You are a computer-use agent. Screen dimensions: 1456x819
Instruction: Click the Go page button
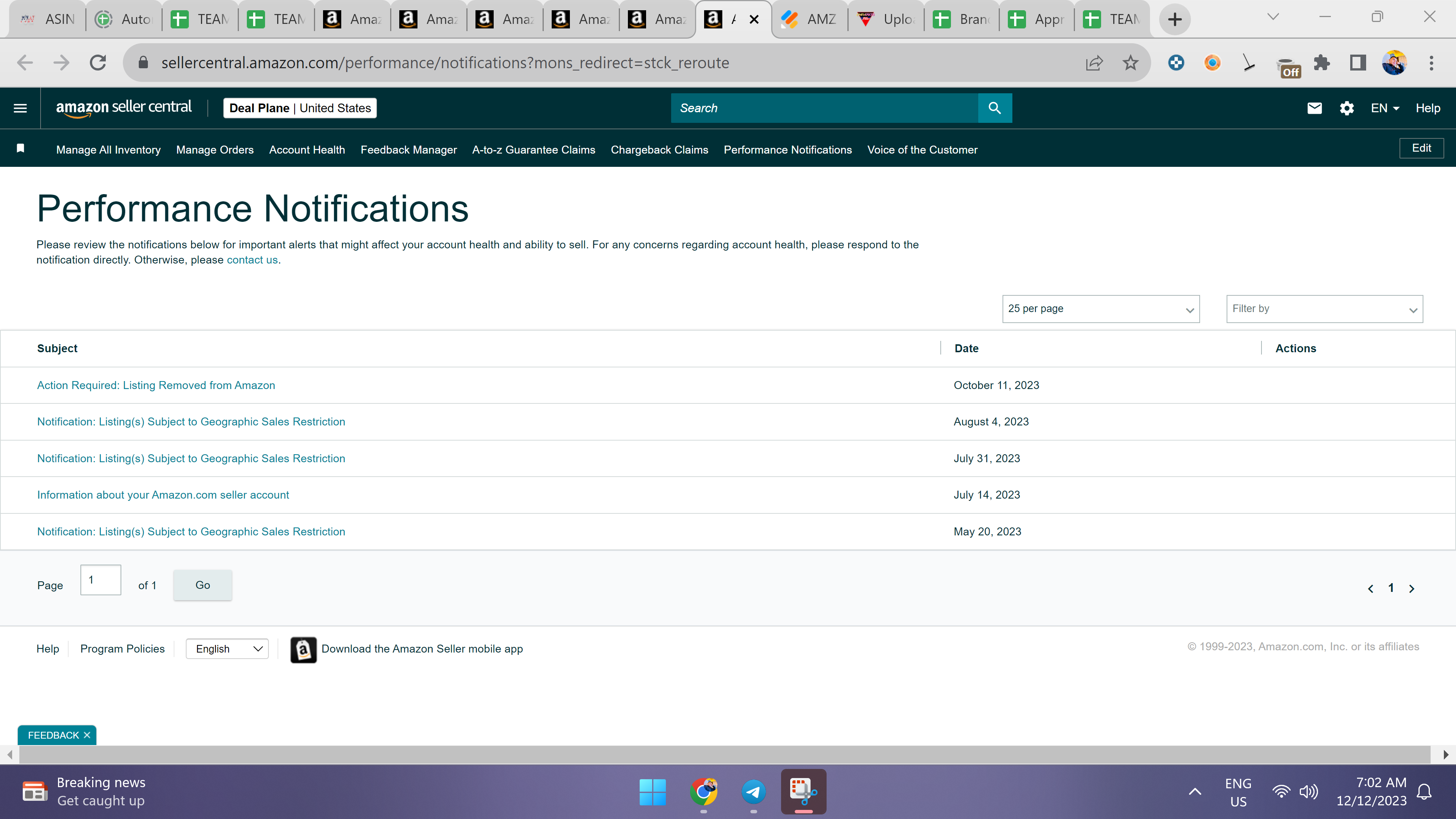[x=202, y=585]
